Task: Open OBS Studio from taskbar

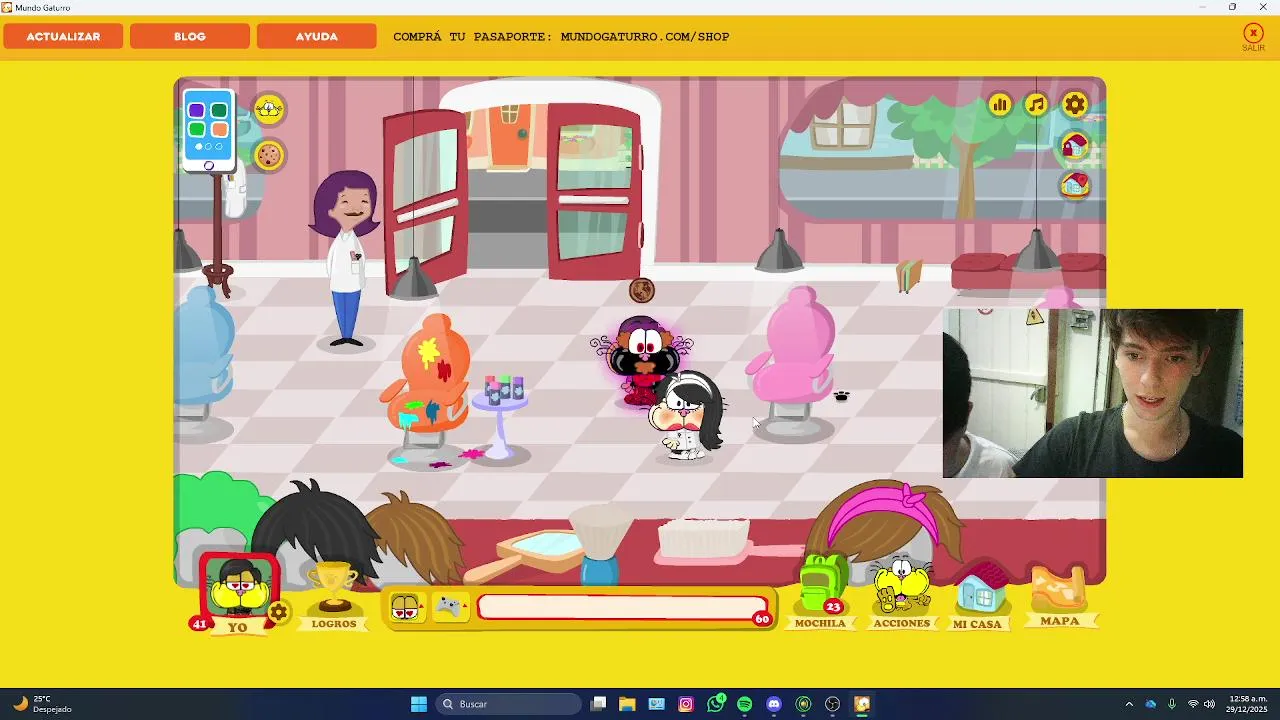Action: tap(833, 704)
